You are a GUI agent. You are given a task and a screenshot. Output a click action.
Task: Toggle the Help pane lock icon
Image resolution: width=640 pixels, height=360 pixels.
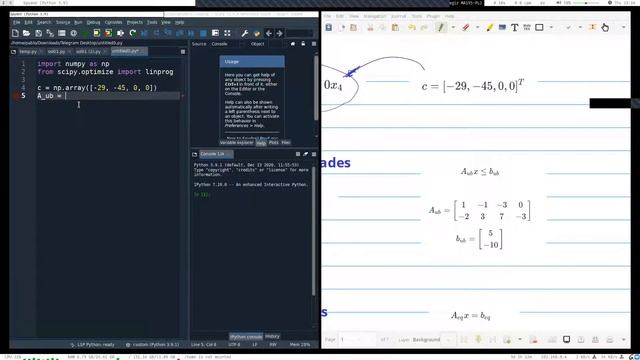pos(303,44)
